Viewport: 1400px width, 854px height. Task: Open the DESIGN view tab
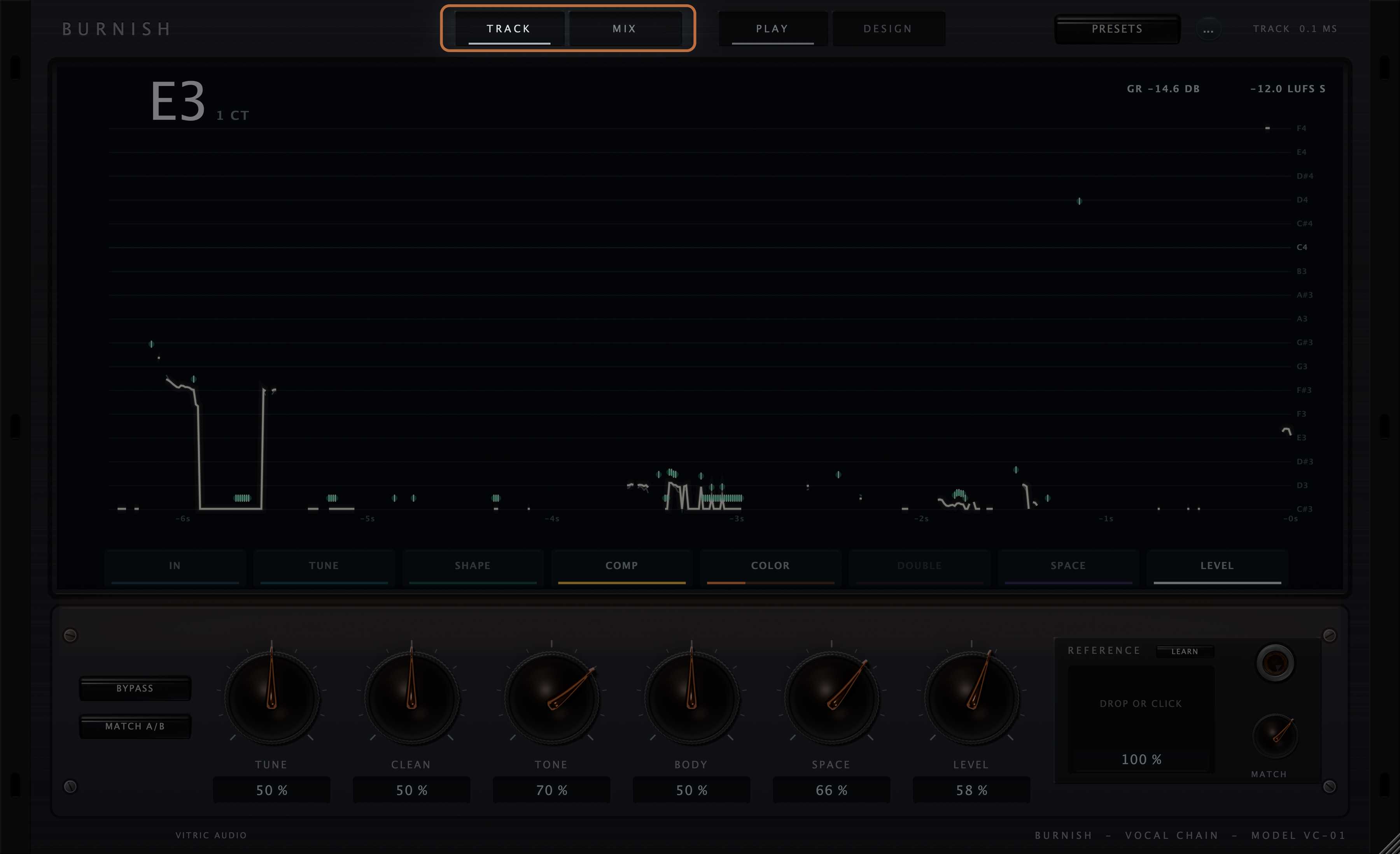(x=888, y=28)
